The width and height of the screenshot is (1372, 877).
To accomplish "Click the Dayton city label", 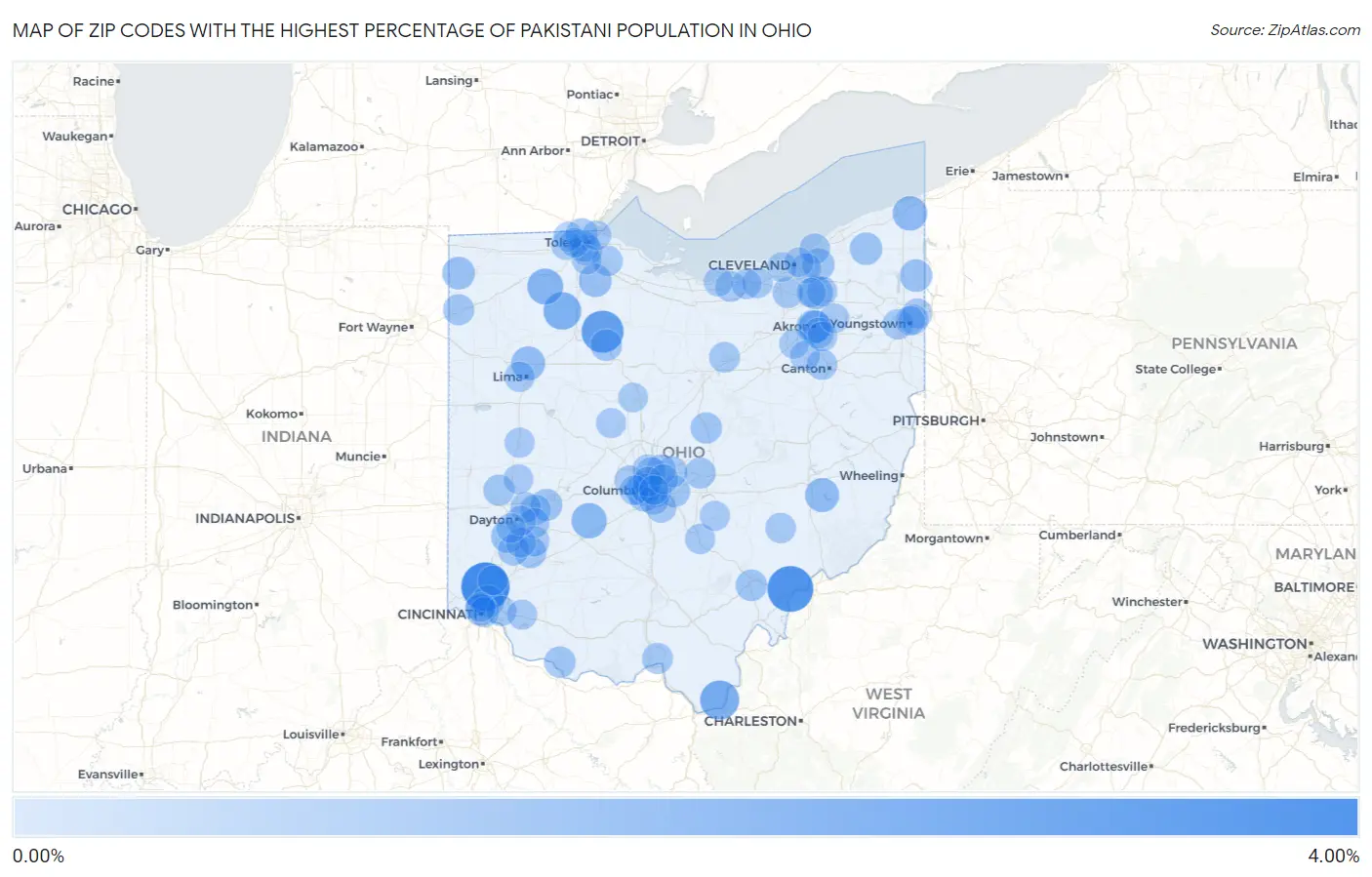I will [x=490, y=520].
